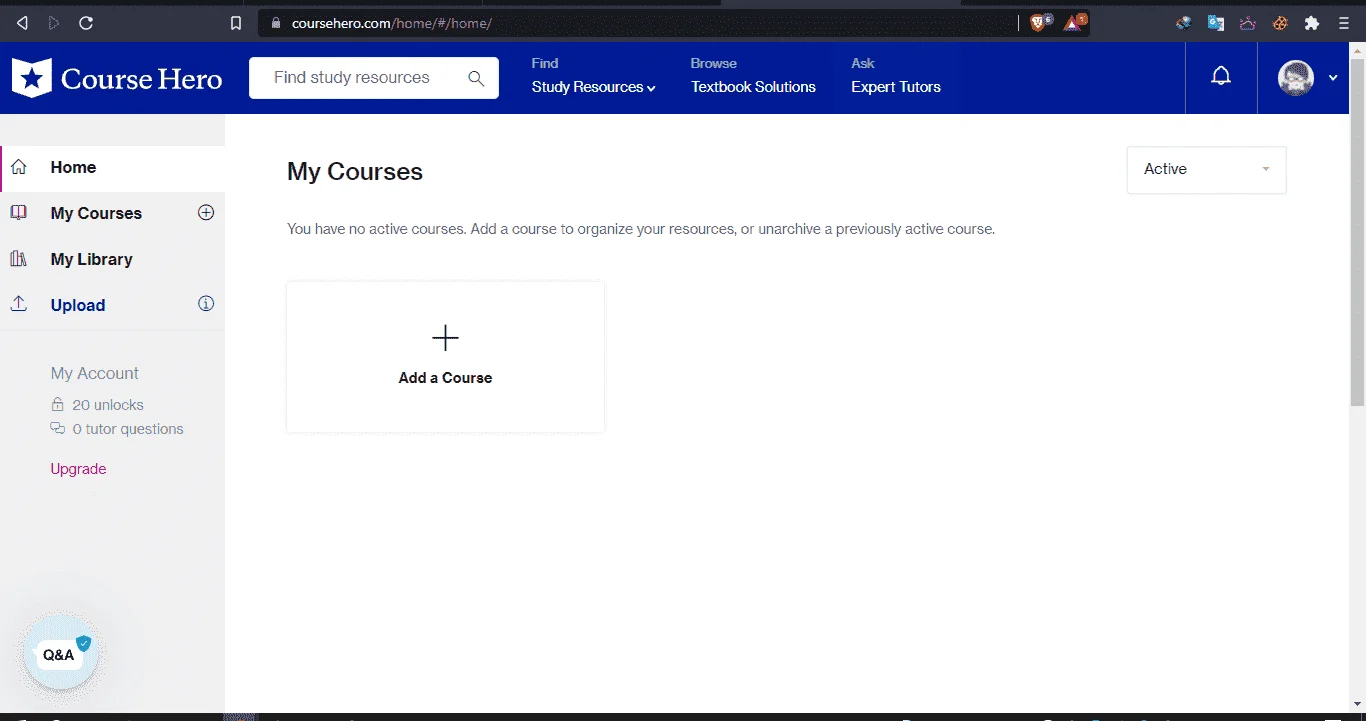
Task: Click the search magnifier icon
Action: 476,78
